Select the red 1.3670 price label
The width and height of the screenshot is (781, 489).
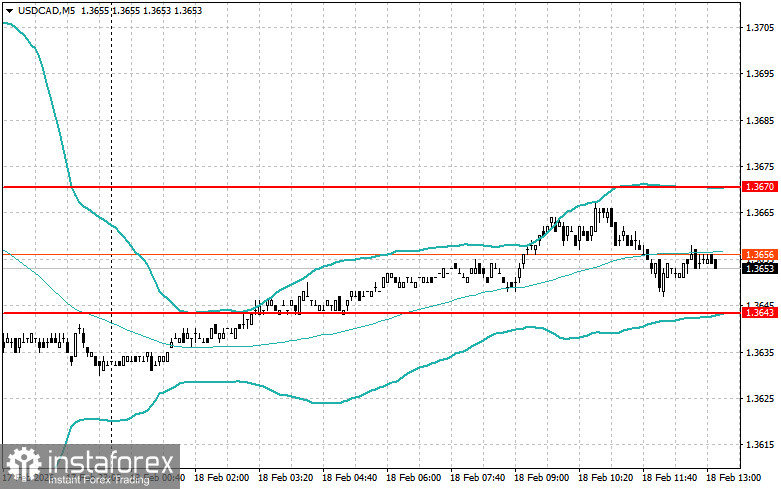[x=760, y=187]
